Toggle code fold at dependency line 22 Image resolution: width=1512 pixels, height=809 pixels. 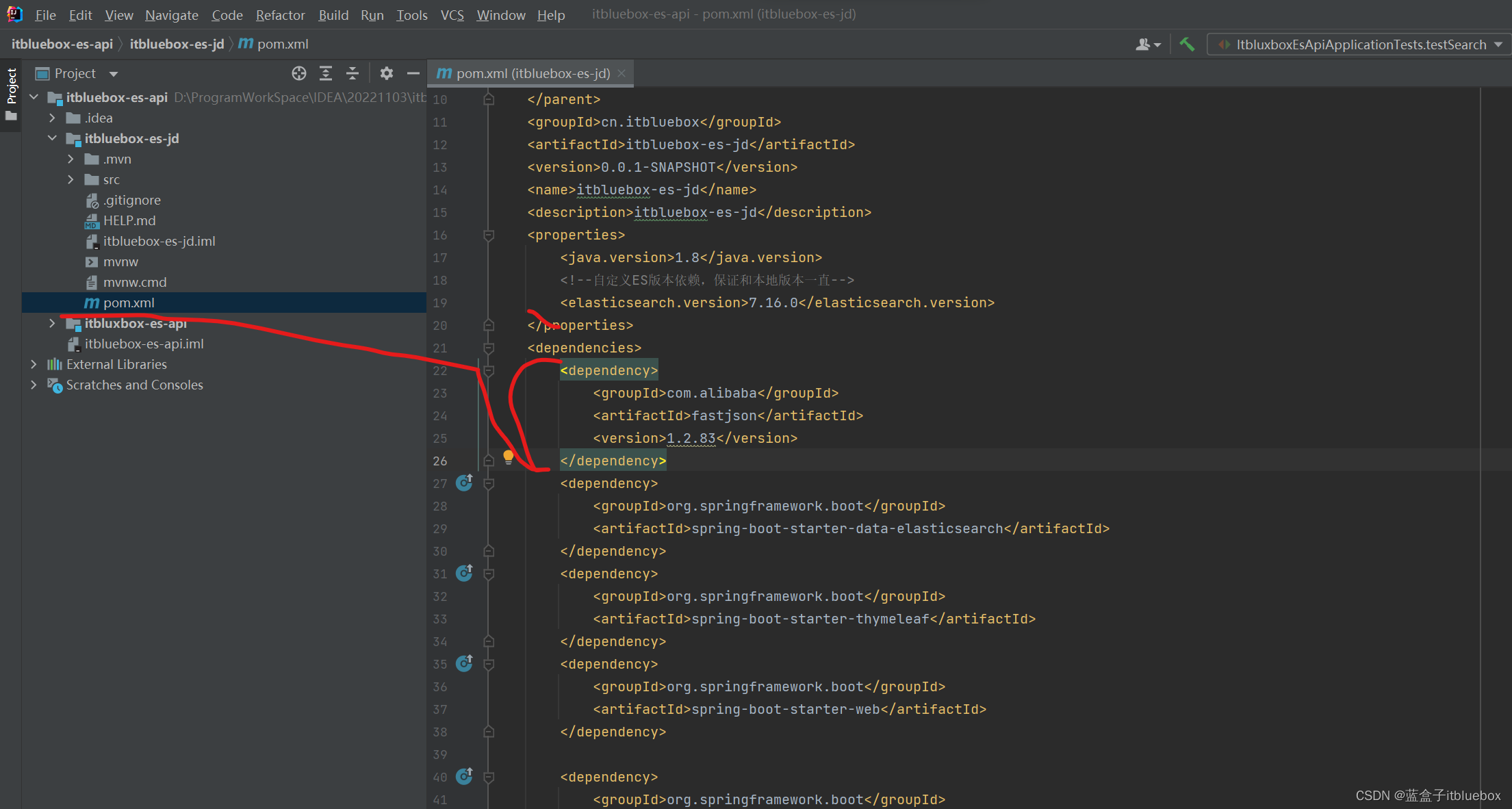point(489,370)
